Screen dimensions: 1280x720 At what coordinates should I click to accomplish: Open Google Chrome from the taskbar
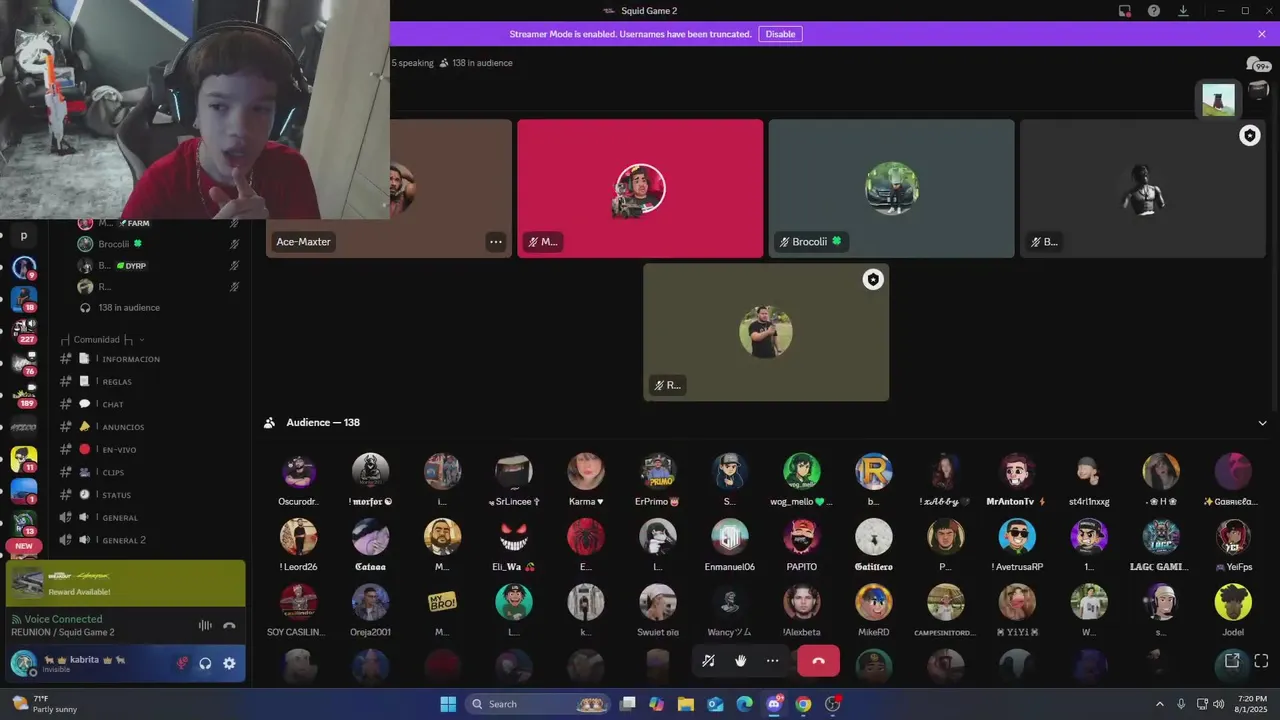click(x=803, y=704)
